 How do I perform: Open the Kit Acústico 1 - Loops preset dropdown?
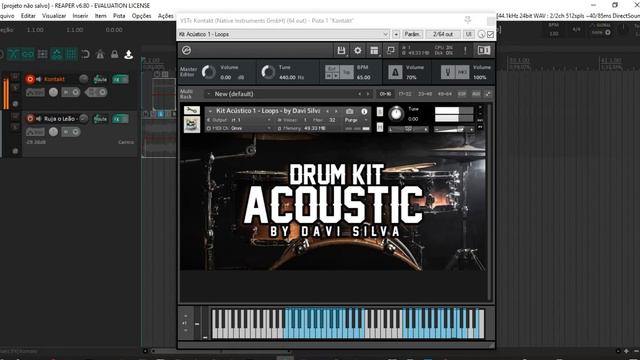[283, 34]
